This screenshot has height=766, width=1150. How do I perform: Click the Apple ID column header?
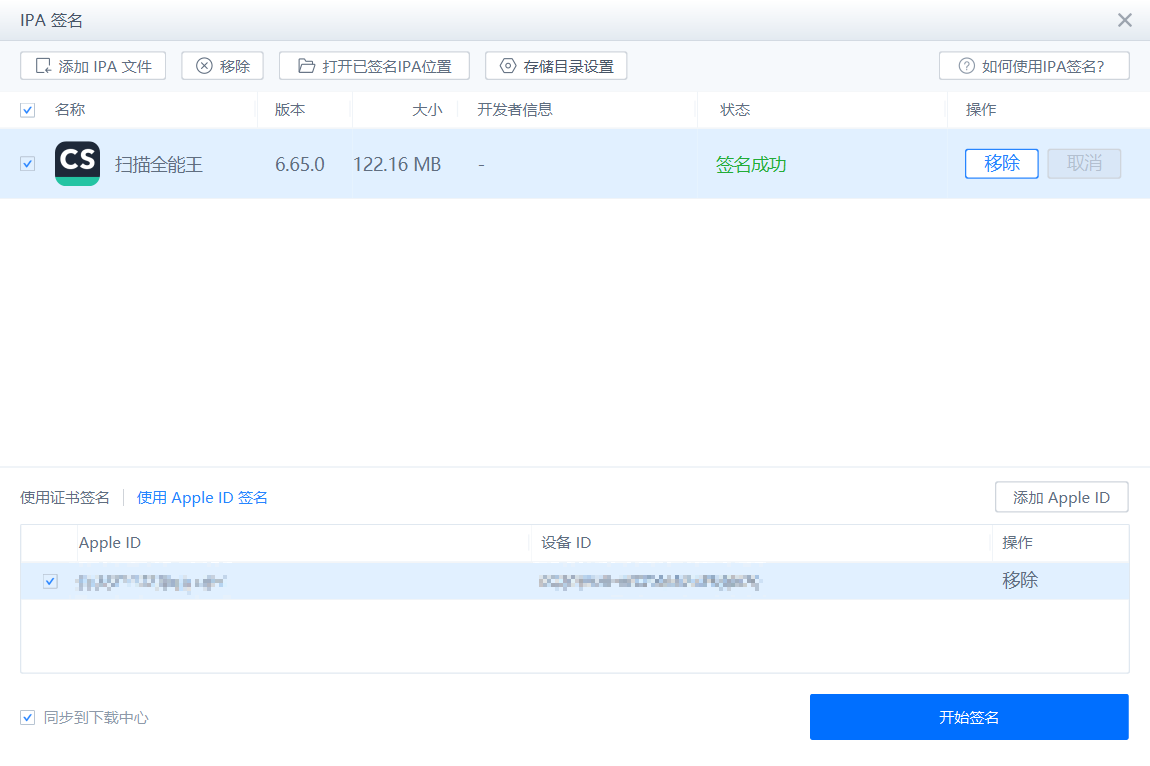click(109, 543)
